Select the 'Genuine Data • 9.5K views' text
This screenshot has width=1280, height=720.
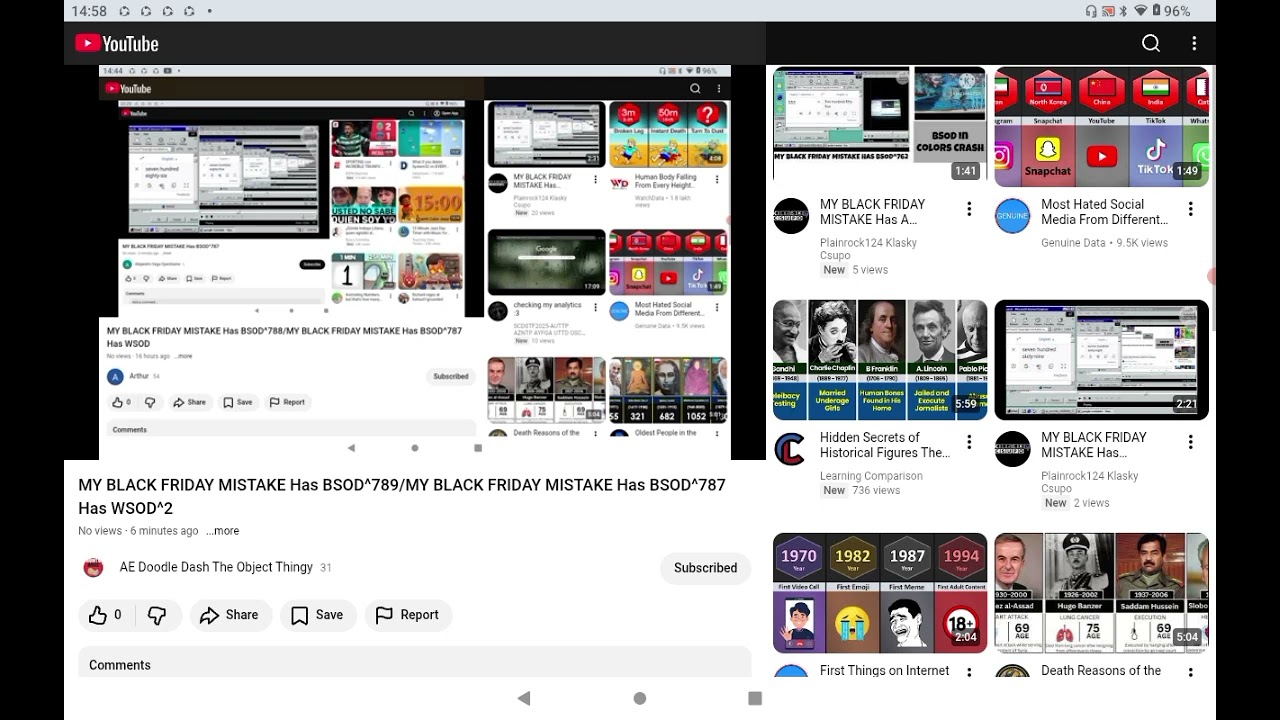(x=1104, y=243)
